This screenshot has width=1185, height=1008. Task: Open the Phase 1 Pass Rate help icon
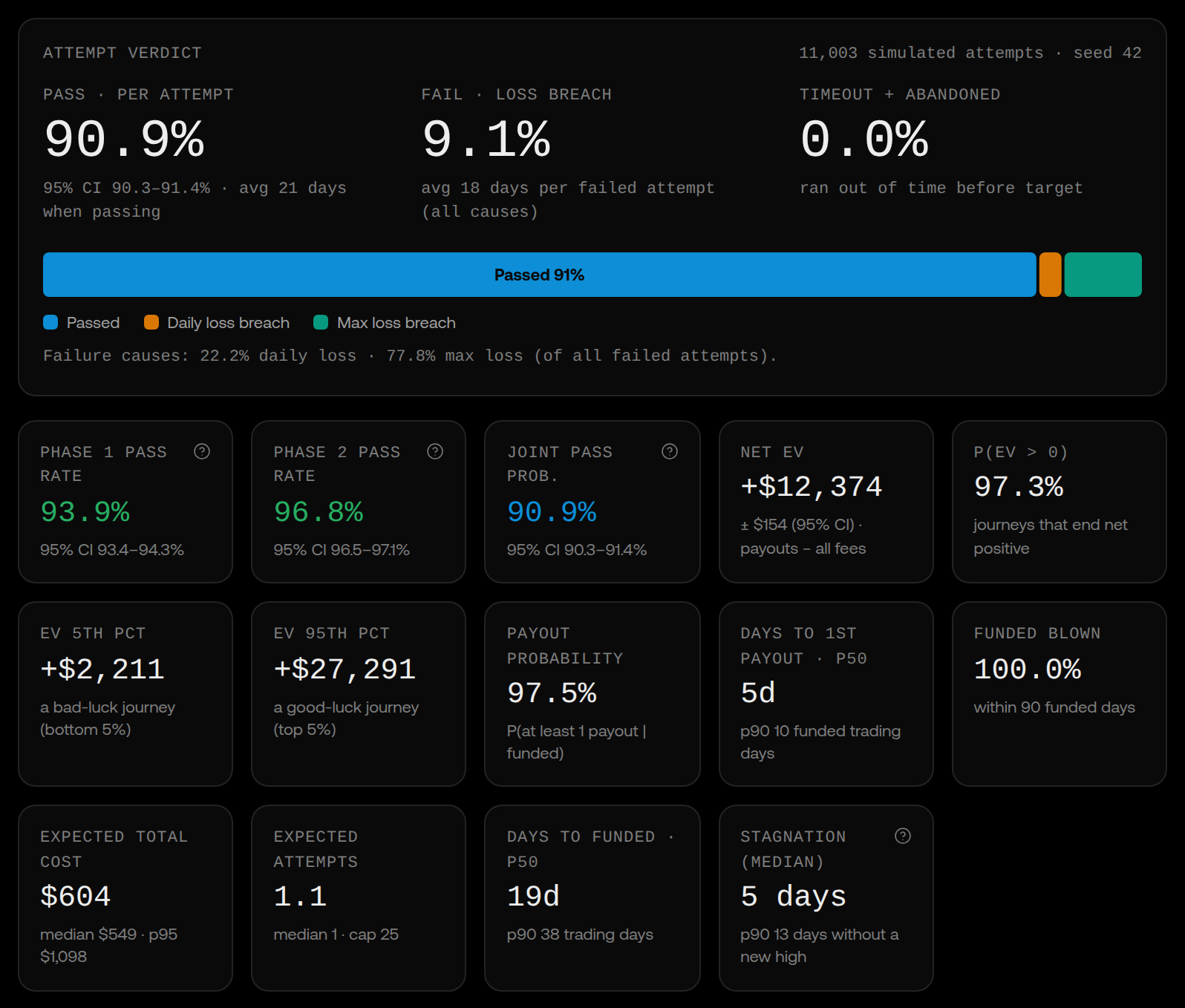coord(202,451)
